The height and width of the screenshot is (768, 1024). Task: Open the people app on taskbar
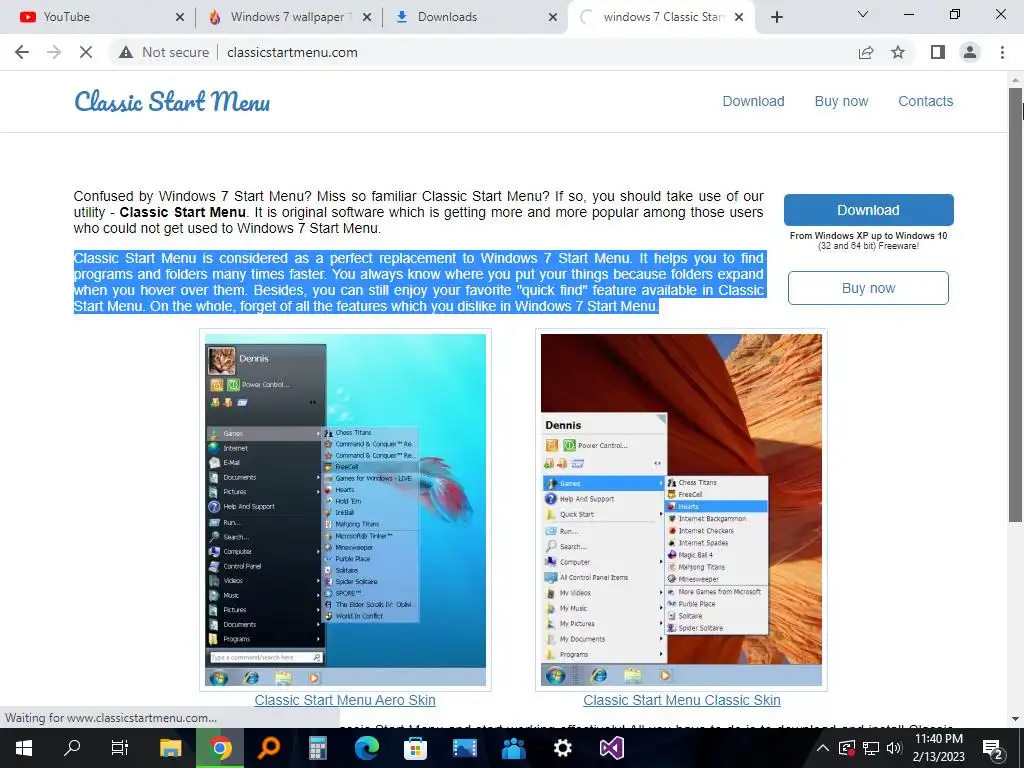(x=513, y=748)
